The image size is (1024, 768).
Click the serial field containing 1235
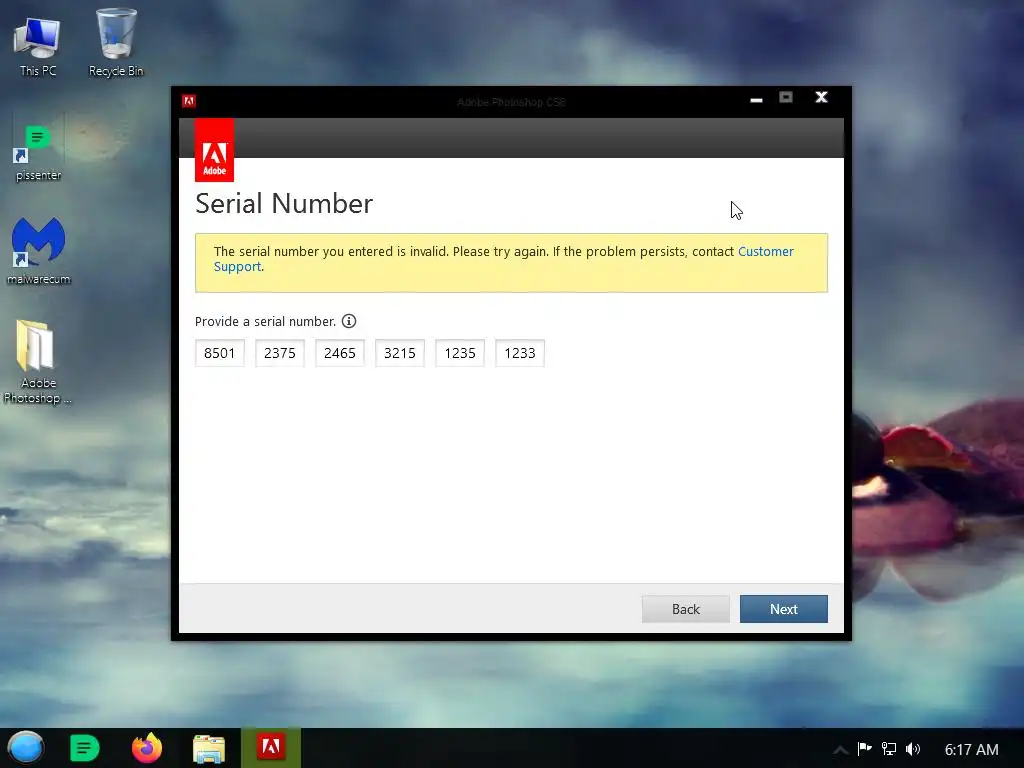tap(460, 353)
